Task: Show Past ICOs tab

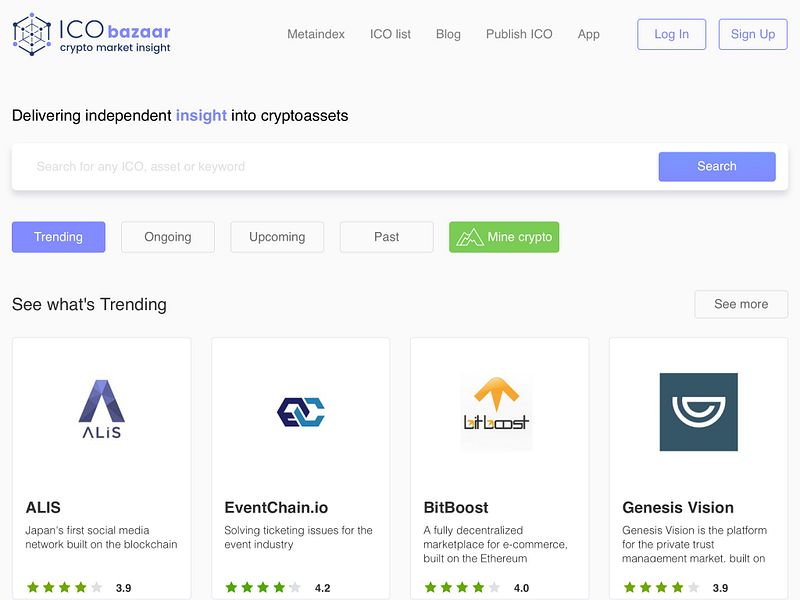Action: pos(387,237)
